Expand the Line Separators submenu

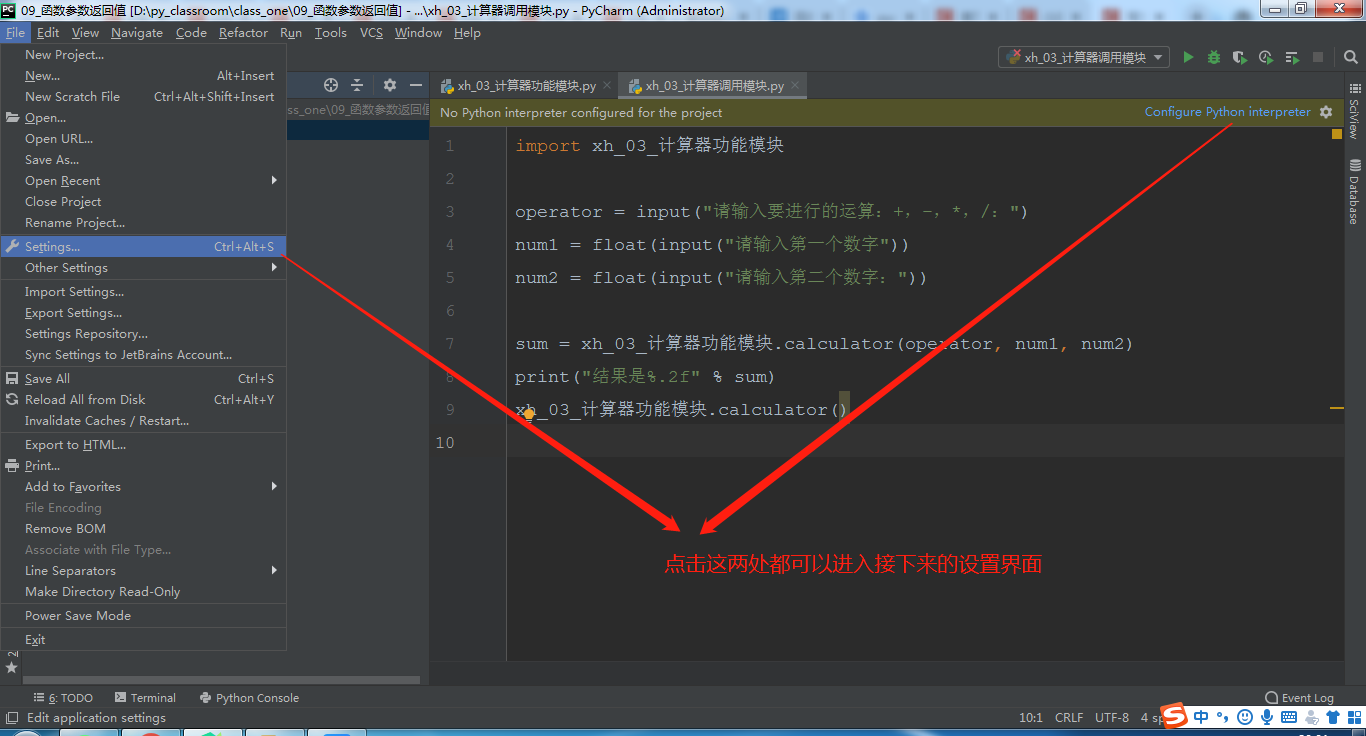pos(143,571)
